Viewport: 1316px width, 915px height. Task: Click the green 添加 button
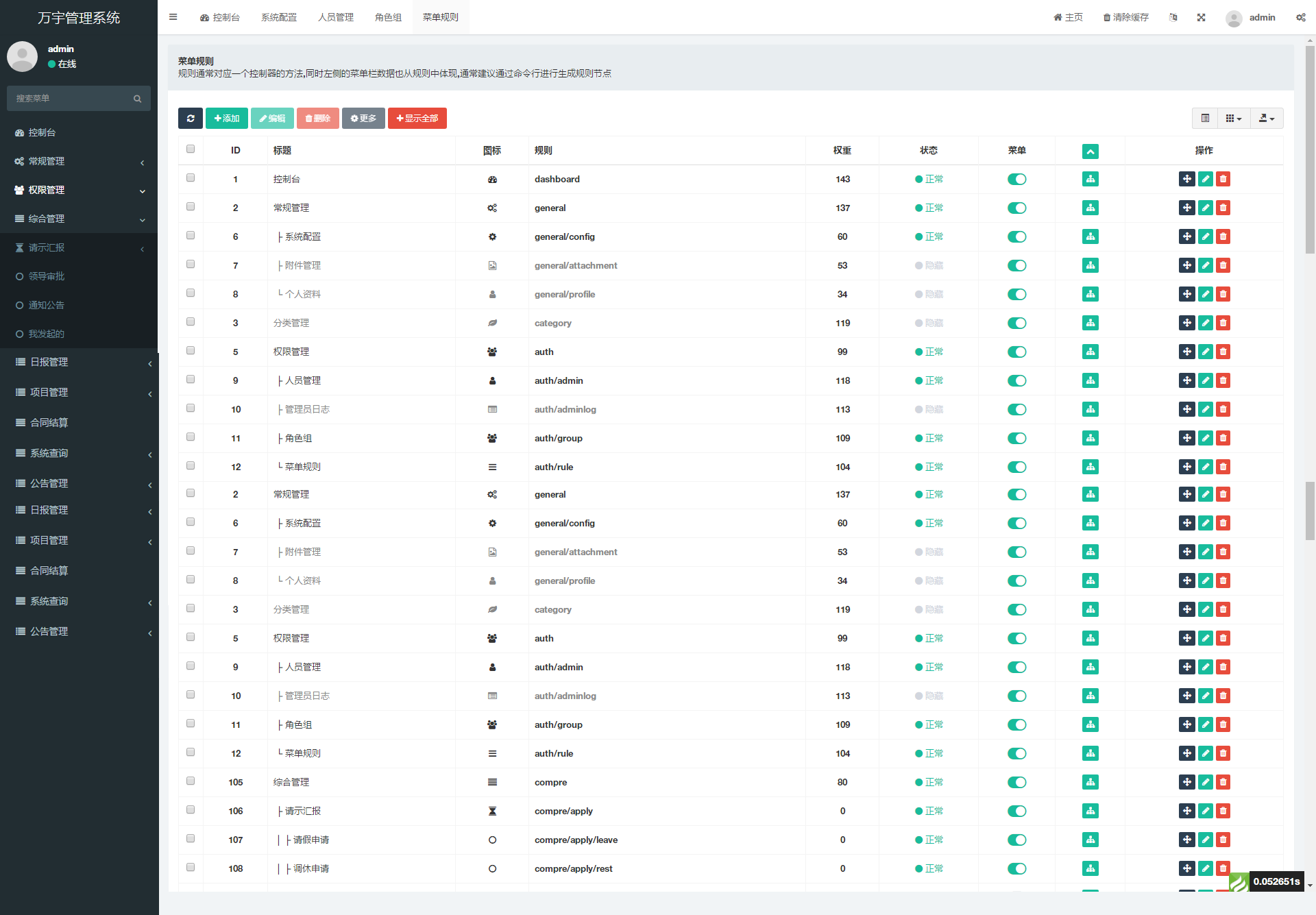coord(226,119)
